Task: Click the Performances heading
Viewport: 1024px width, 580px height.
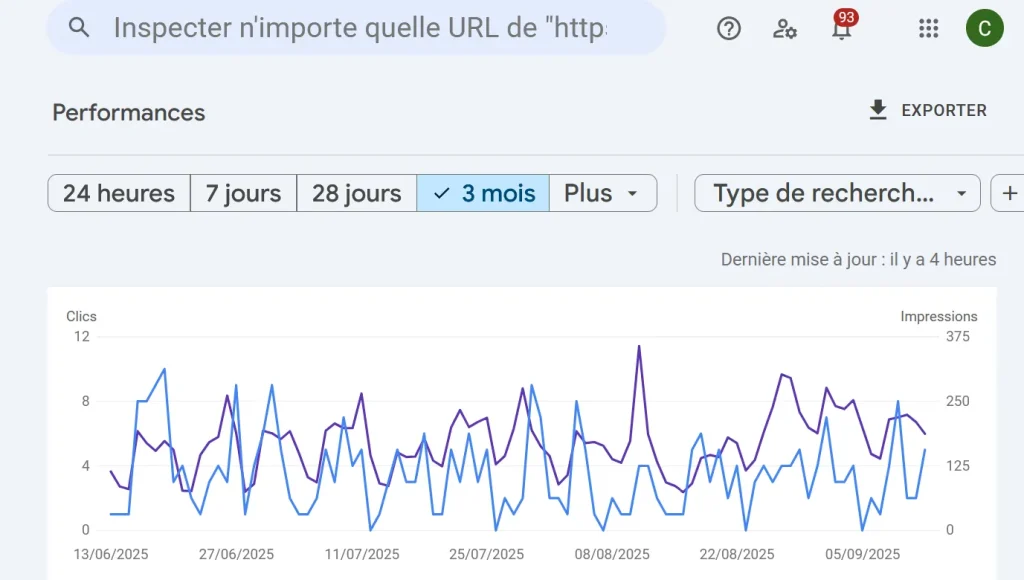Action: point(128,113)
